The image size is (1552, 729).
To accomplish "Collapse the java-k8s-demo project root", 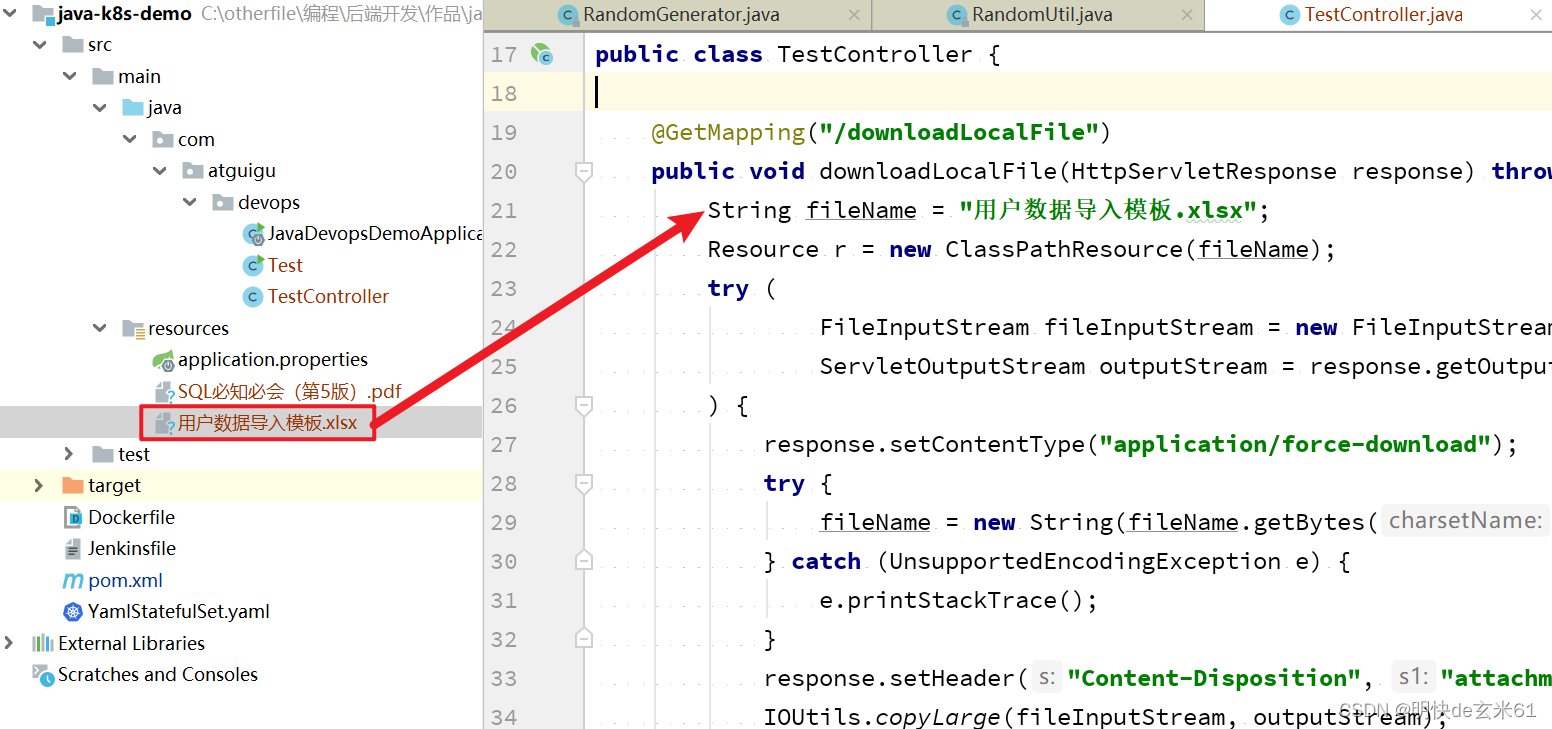I will (8, 14).
